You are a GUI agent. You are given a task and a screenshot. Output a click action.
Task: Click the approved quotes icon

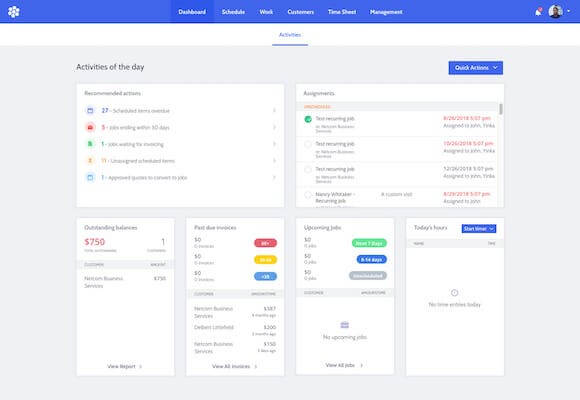tap(90, 177)
